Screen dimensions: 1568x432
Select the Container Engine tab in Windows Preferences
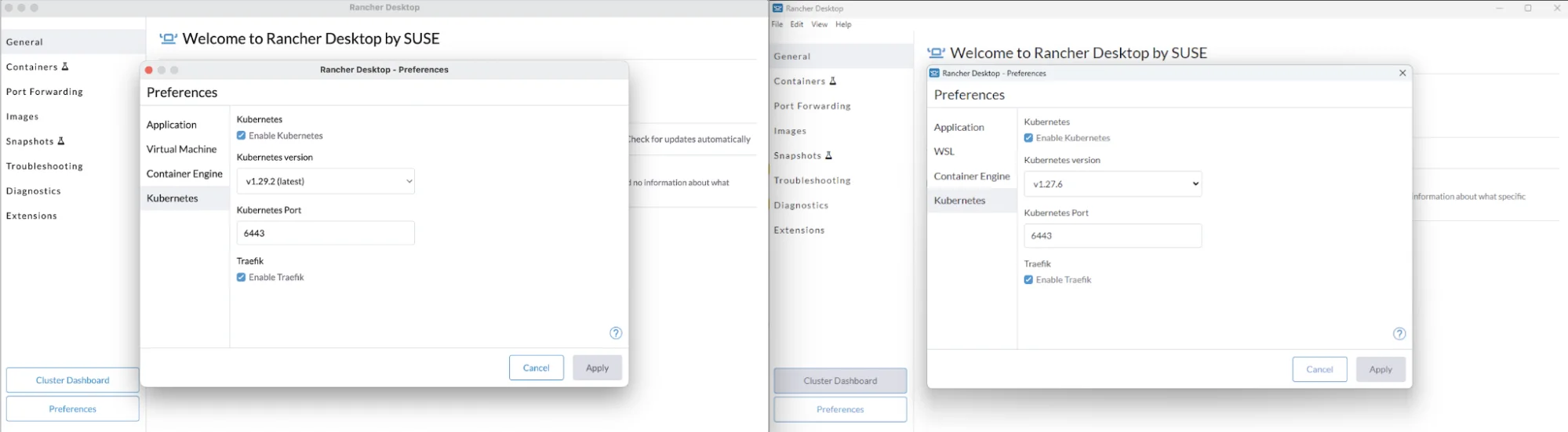[x=972, y=176]
